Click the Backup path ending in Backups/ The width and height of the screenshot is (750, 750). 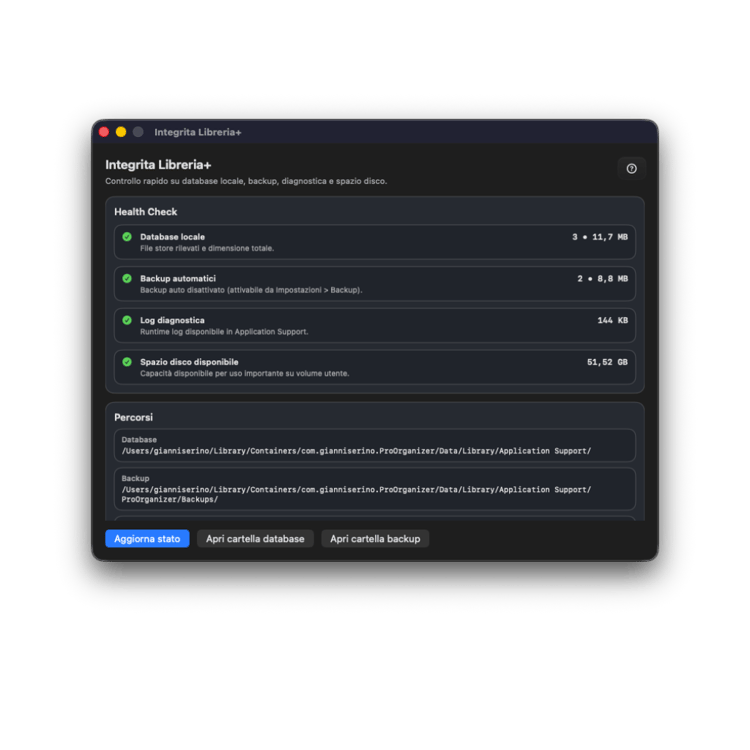(356, 494)
